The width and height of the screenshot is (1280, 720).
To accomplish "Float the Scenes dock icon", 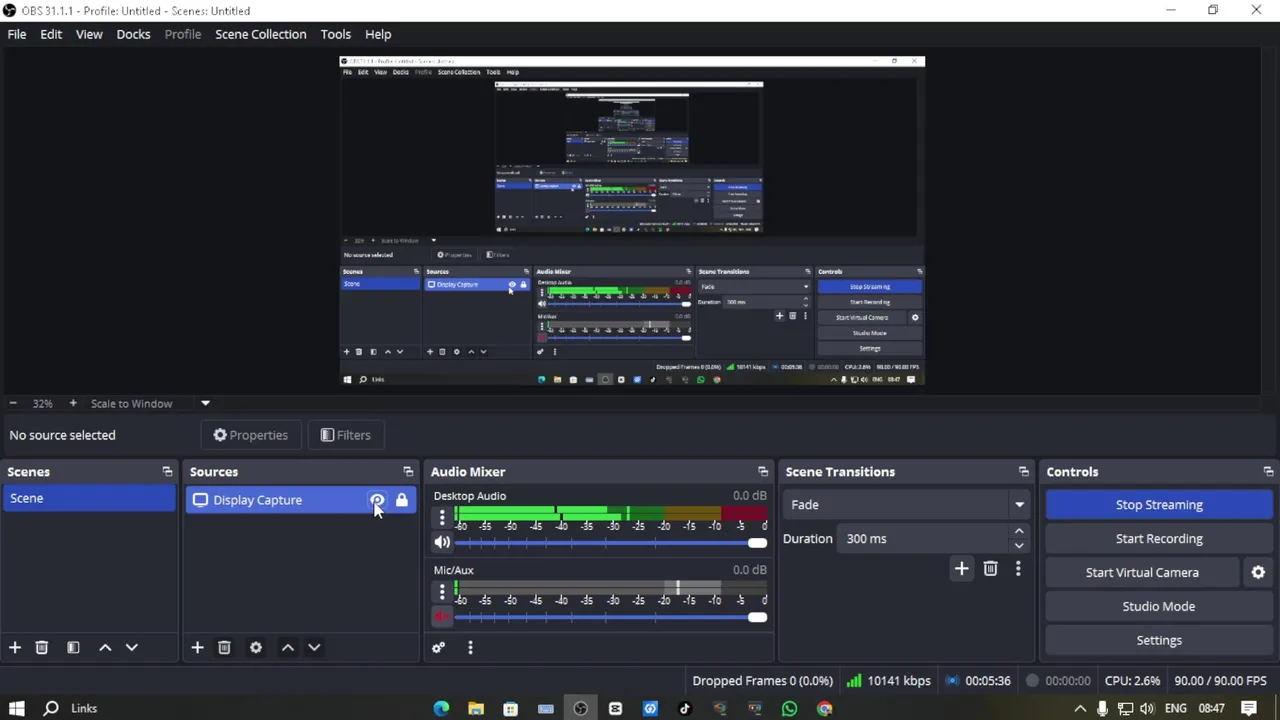I will click(x=167, y=472).
